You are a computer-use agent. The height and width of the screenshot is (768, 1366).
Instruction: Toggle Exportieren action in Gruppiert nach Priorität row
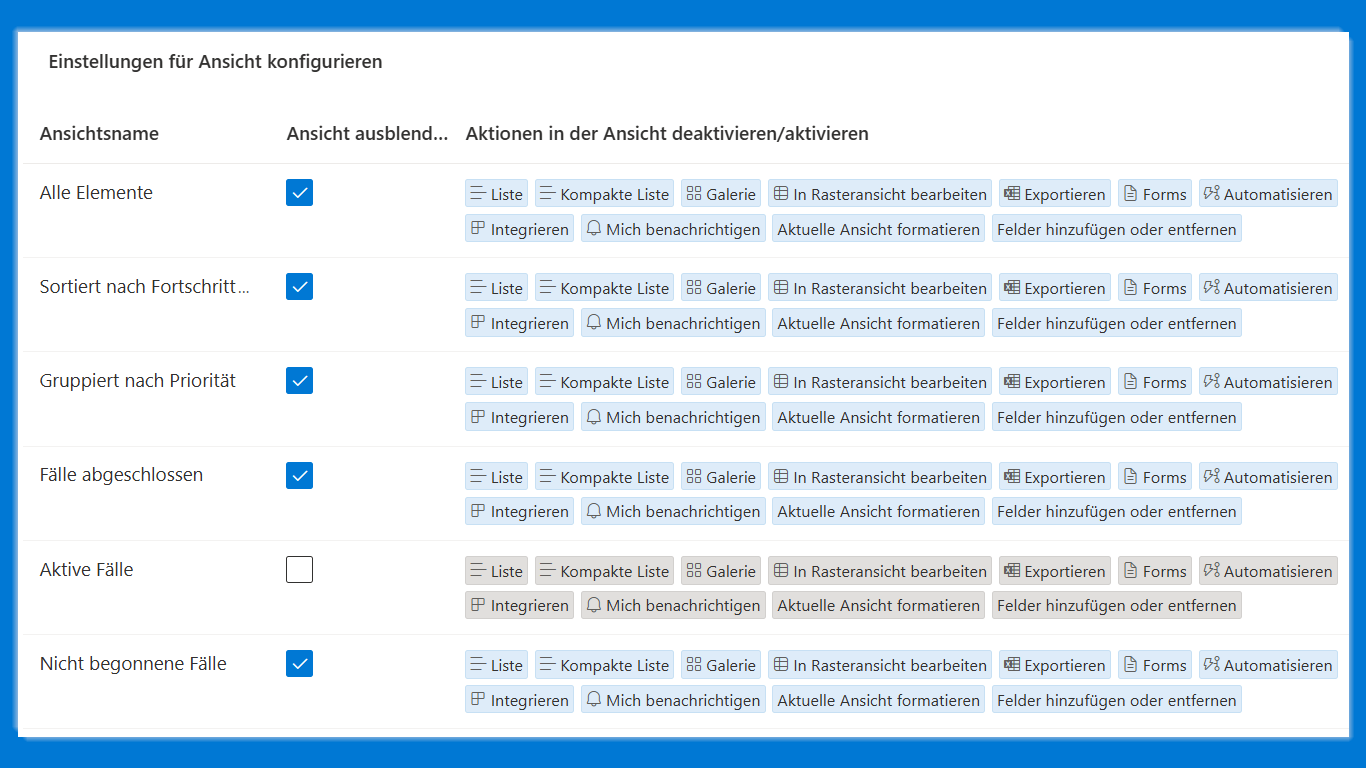coord(1054,382)
